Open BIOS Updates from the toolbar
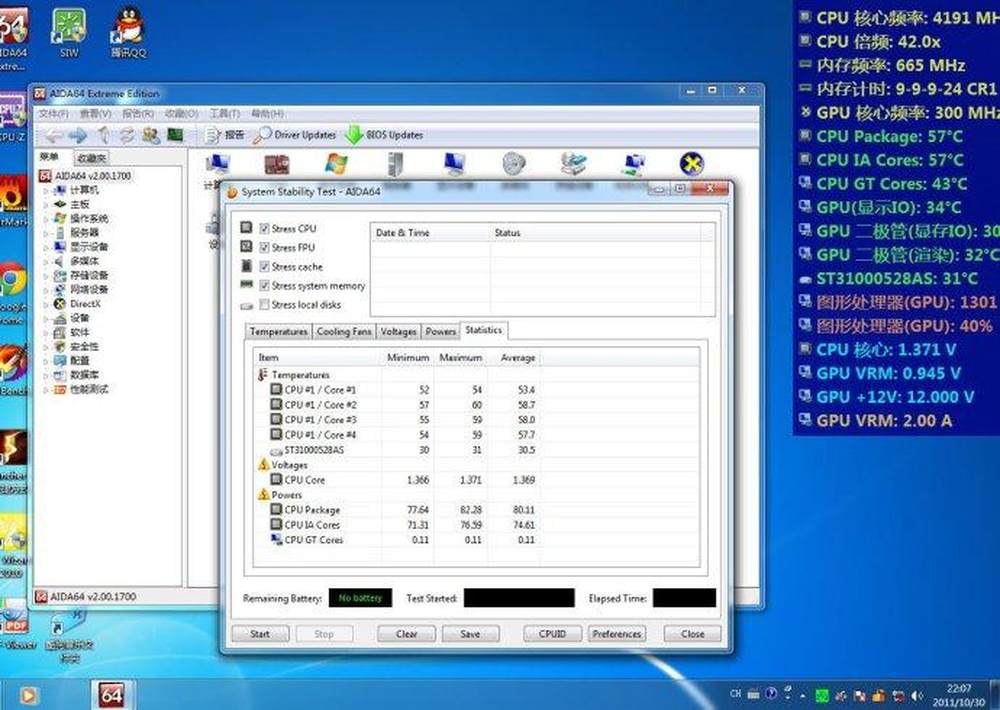Viewport: 1000px width, 710px height. pyautogui.click(x=384, y=135)
